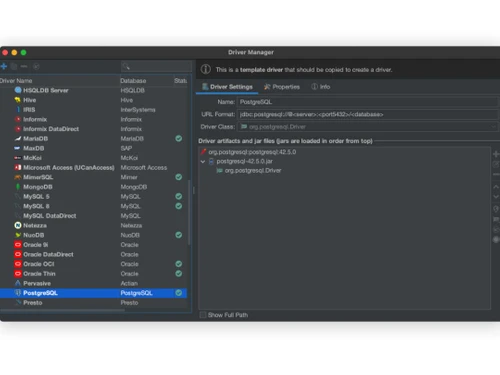Click the plus Add artifact icon beside jar list
500x375 pixels.
(x=496, y=154)
